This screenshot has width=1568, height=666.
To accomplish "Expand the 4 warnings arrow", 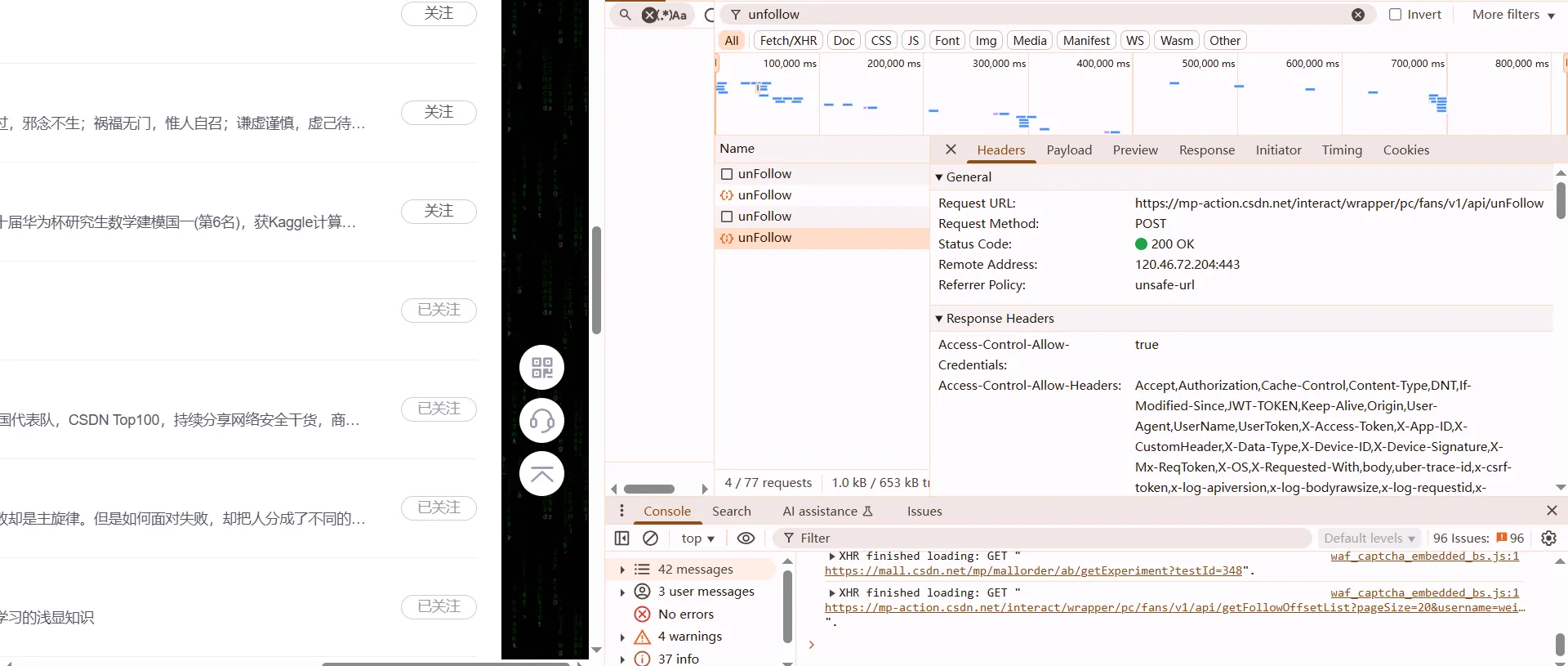I will (622, 637).
